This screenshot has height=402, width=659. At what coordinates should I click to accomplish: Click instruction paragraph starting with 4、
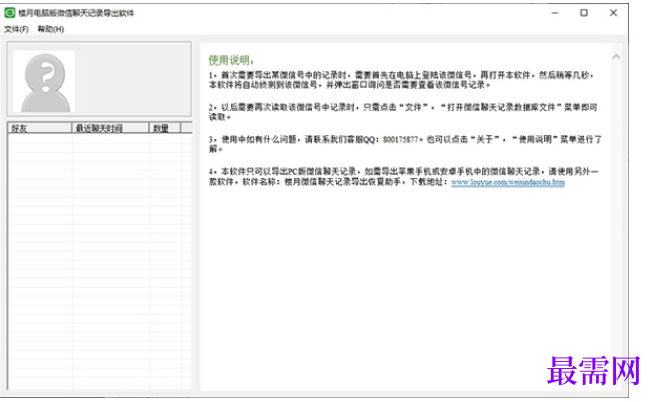pyautogui.click(x=403, y=177)
